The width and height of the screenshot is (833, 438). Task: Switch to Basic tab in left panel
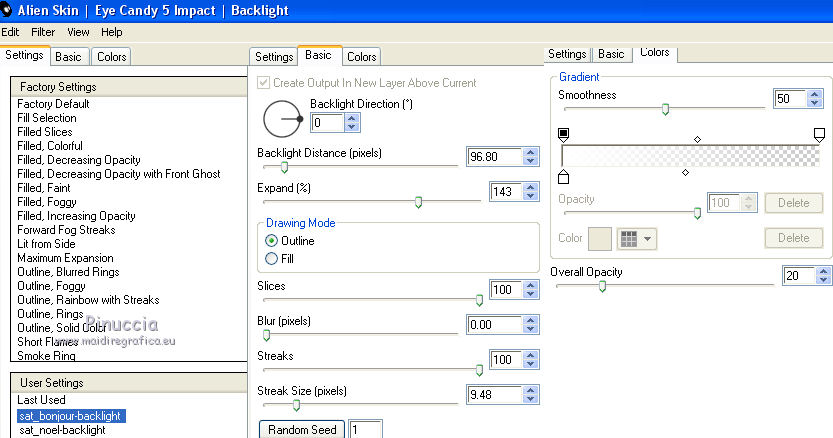tap(68, 57)
